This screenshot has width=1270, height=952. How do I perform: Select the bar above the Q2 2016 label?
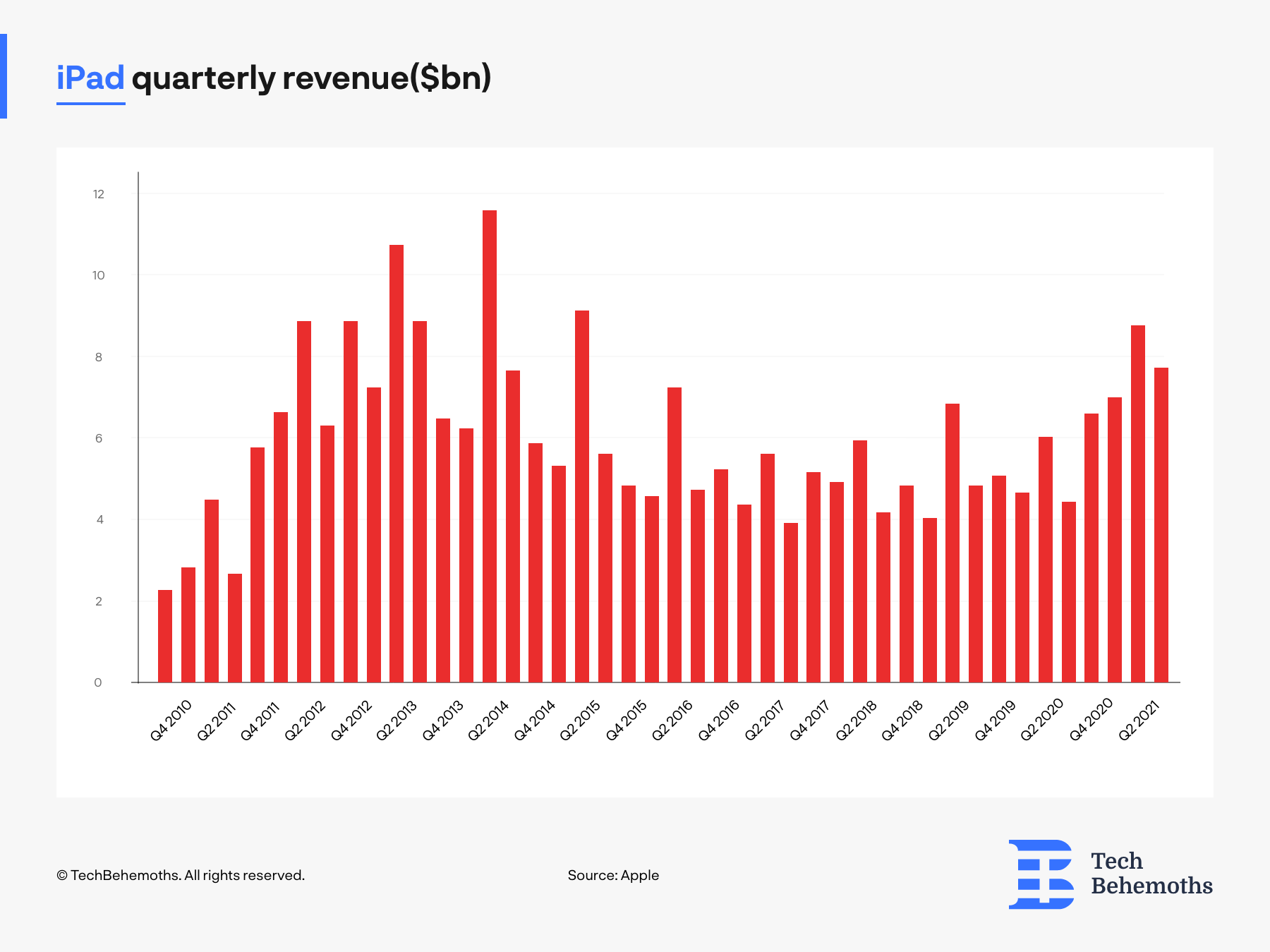pyautogui.click(x=675, y=535)
